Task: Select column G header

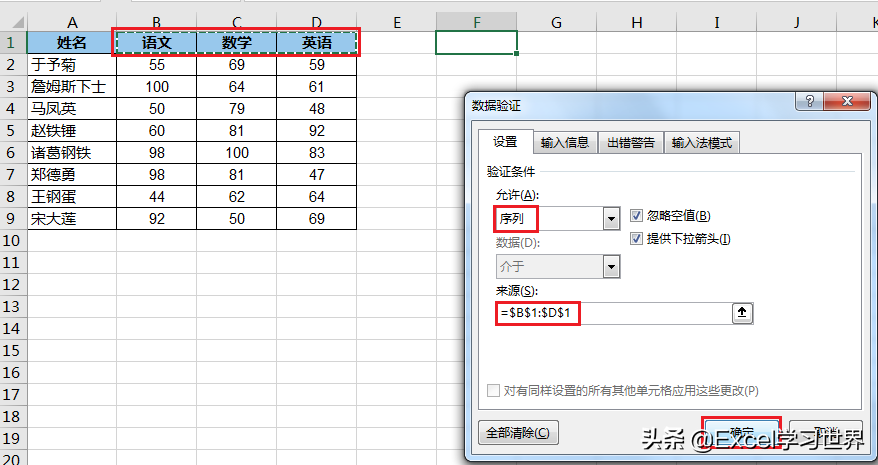Action: tap(556, 22)
